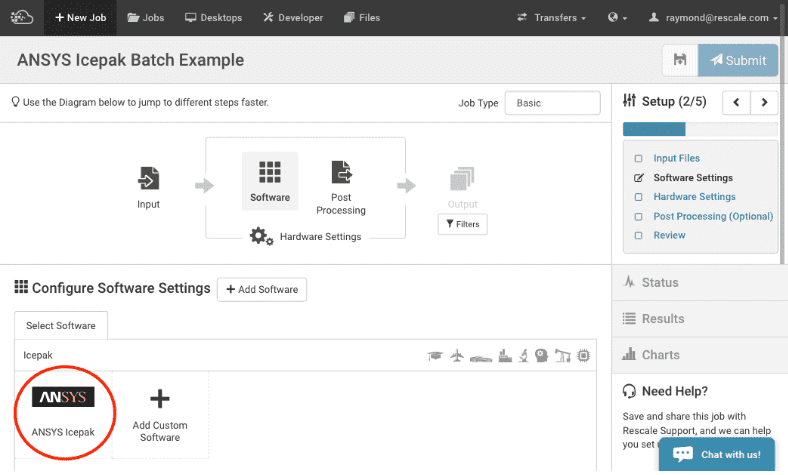The height and width of the screenshot is (475, 788).
Task: Expand the Status panel
Action: click(x=700, y=282)
